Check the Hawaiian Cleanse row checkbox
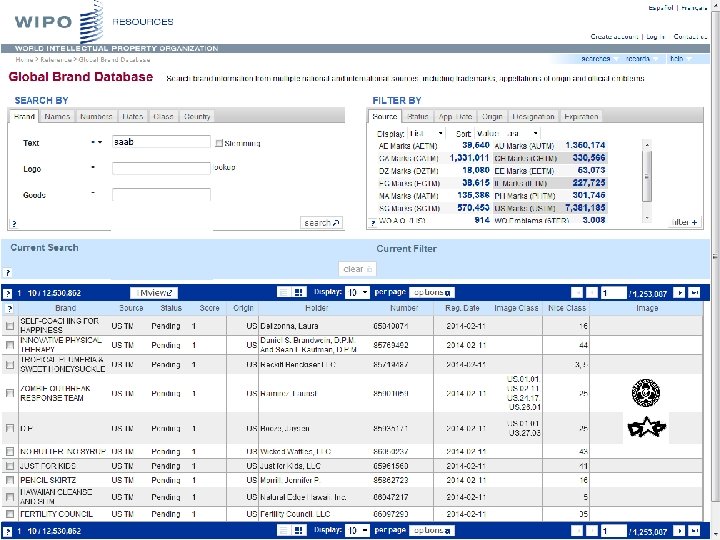 (x=10, y=497)
